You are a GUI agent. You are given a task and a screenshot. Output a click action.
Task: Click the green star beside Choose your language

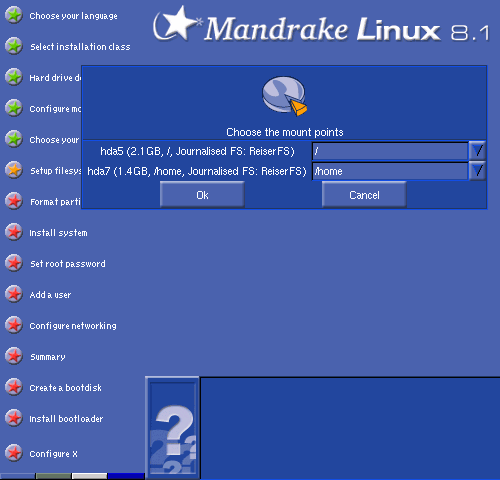14,15
